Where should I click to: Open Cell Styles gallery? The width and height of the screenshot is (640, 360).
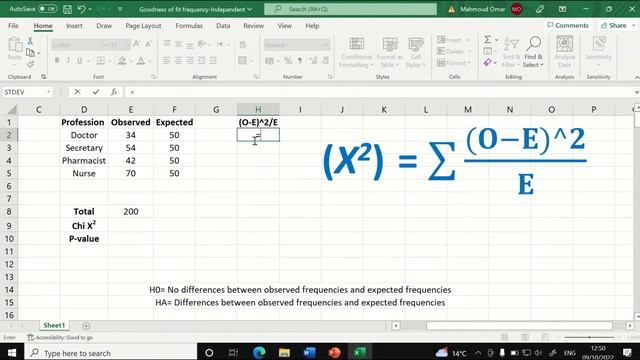coord(416,53)
